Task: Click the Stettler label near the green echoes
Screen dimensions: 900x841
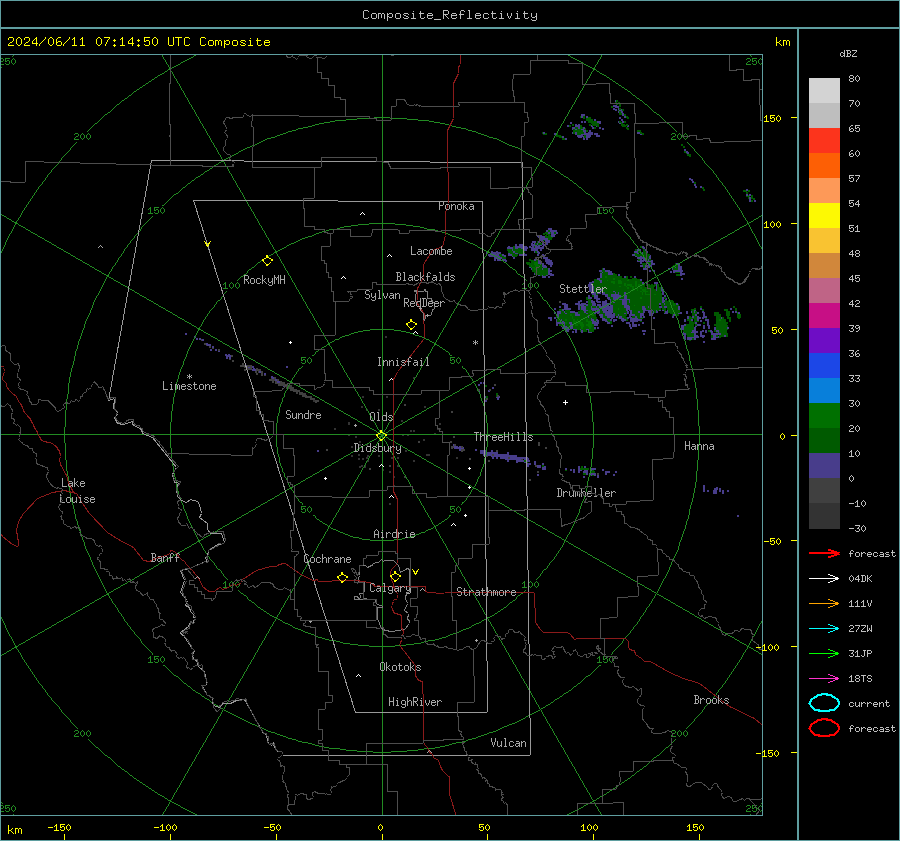Action: point(583,289)
